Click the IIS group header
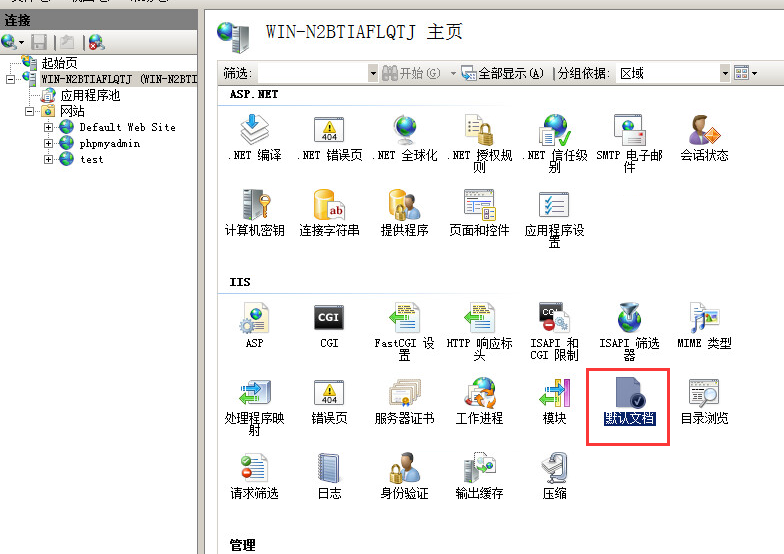This screenshot has height=554, width=784. (x=240, y=282)
